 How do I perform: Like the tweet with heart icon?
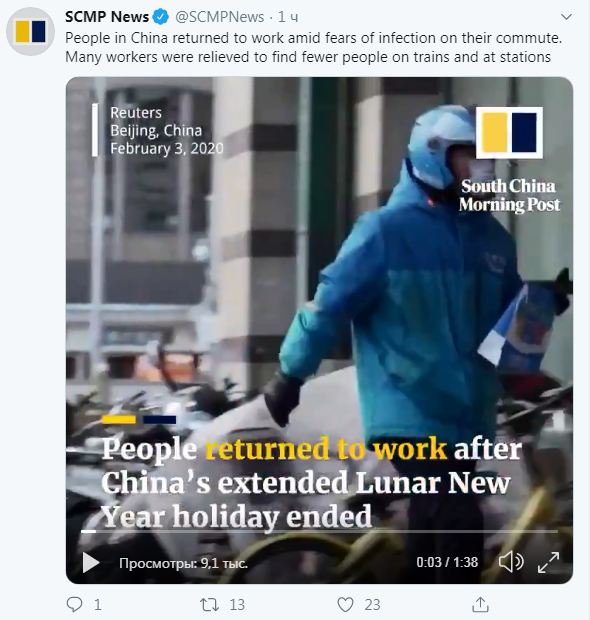click(345, 604)
